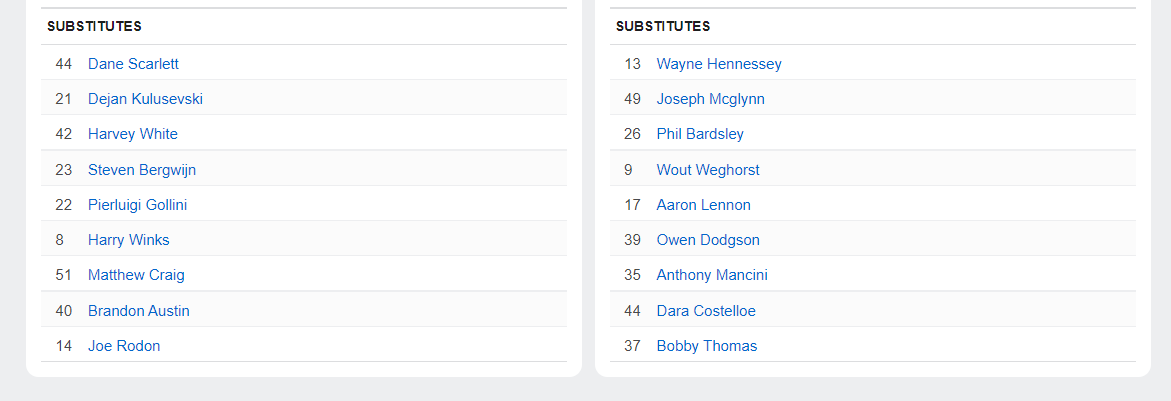The width and height of the screenshot is (1171, 401).
Task: Open the Matthew Craig link
Action: pyautogui.click(x=136, y=275)
